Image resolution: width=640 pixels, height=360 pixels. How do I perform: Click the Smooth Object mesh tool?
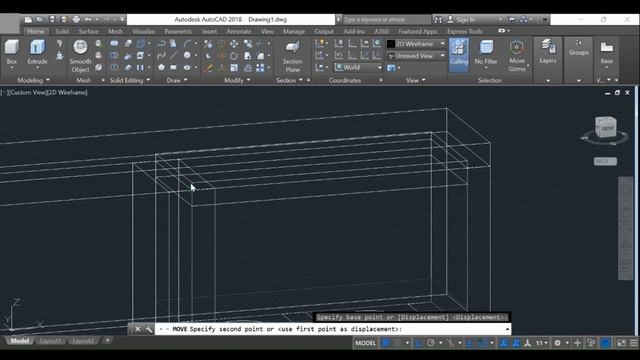(x=80, y=56)
